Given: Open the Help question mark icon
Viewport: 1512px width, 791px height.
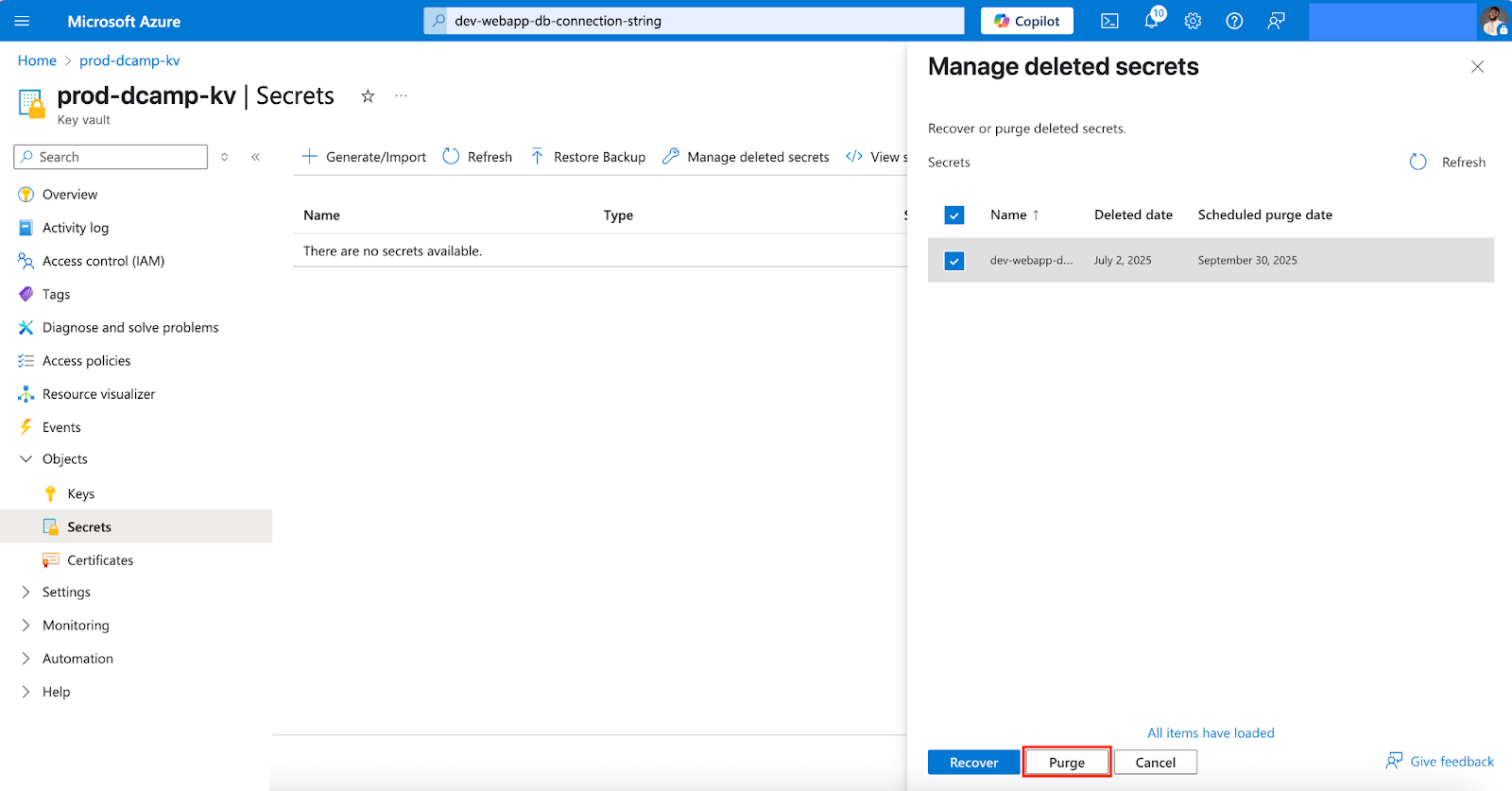Looking at the screenshot, I should (x=1234, y=21).
